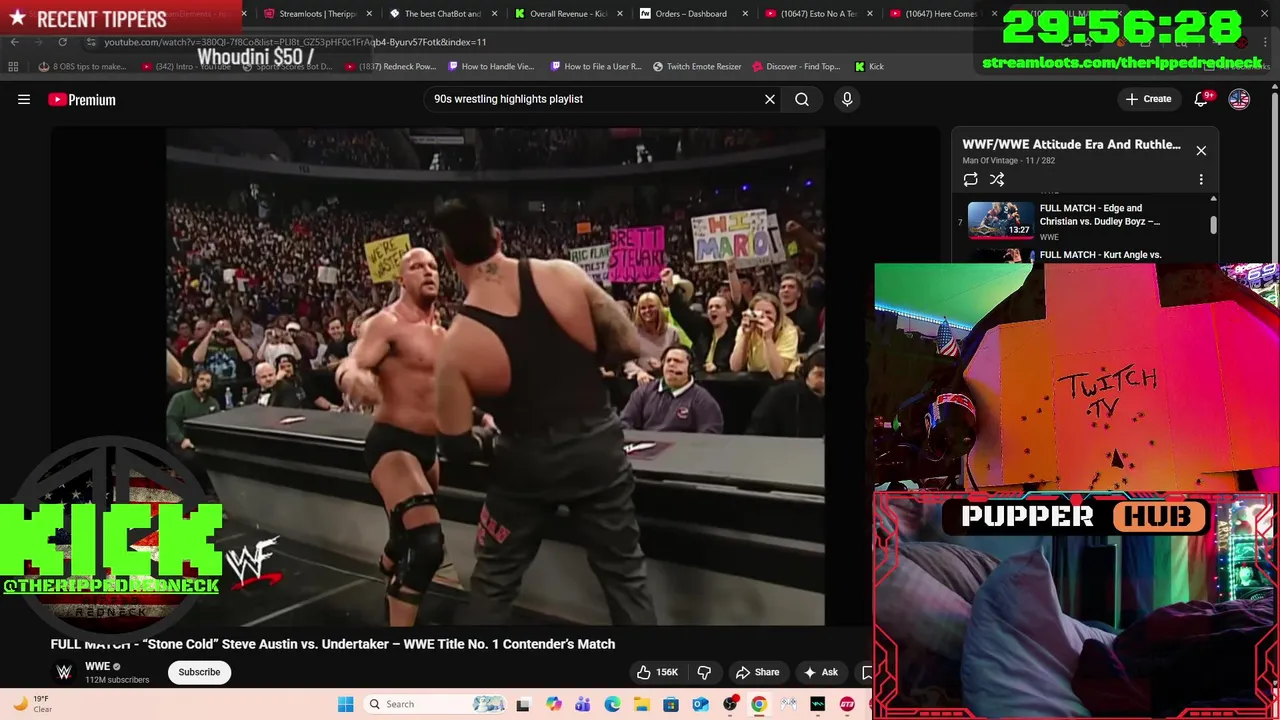The height and width of the screenshot is (720, 1280).
Task: Toggle playlist loop
Action: 970,179
